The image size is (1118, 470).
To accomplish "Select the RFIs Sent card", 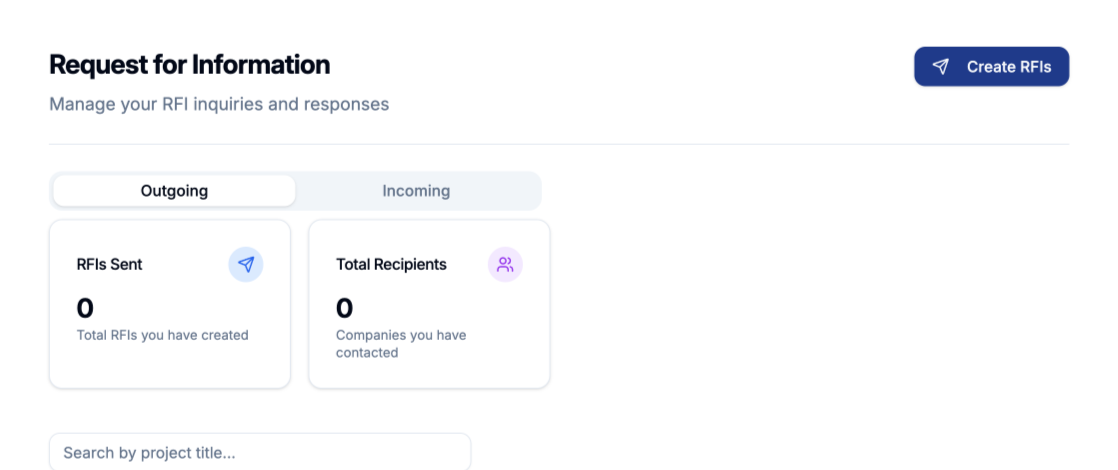I will click(x=170, y=304).
